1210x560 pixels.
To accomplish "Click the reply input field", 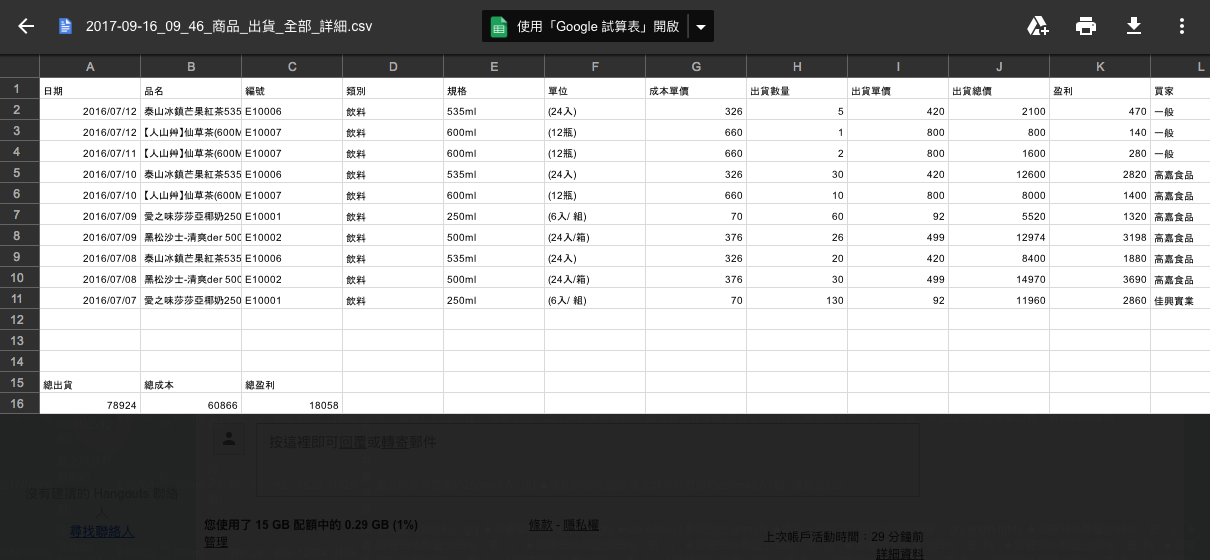I will pos(590,458).
